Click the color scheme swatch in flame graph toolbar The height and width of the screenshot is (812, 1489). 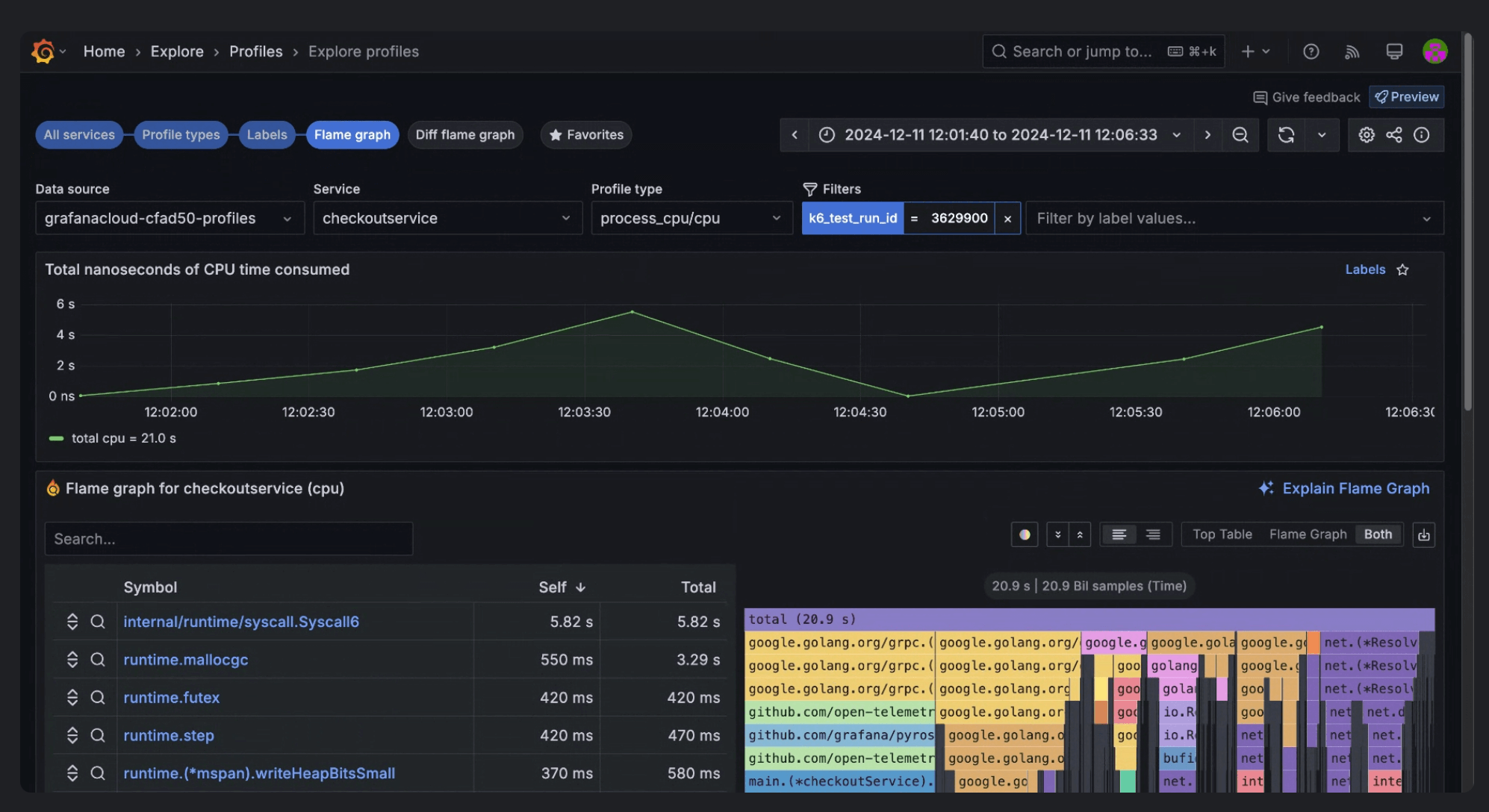point(1025,534)
